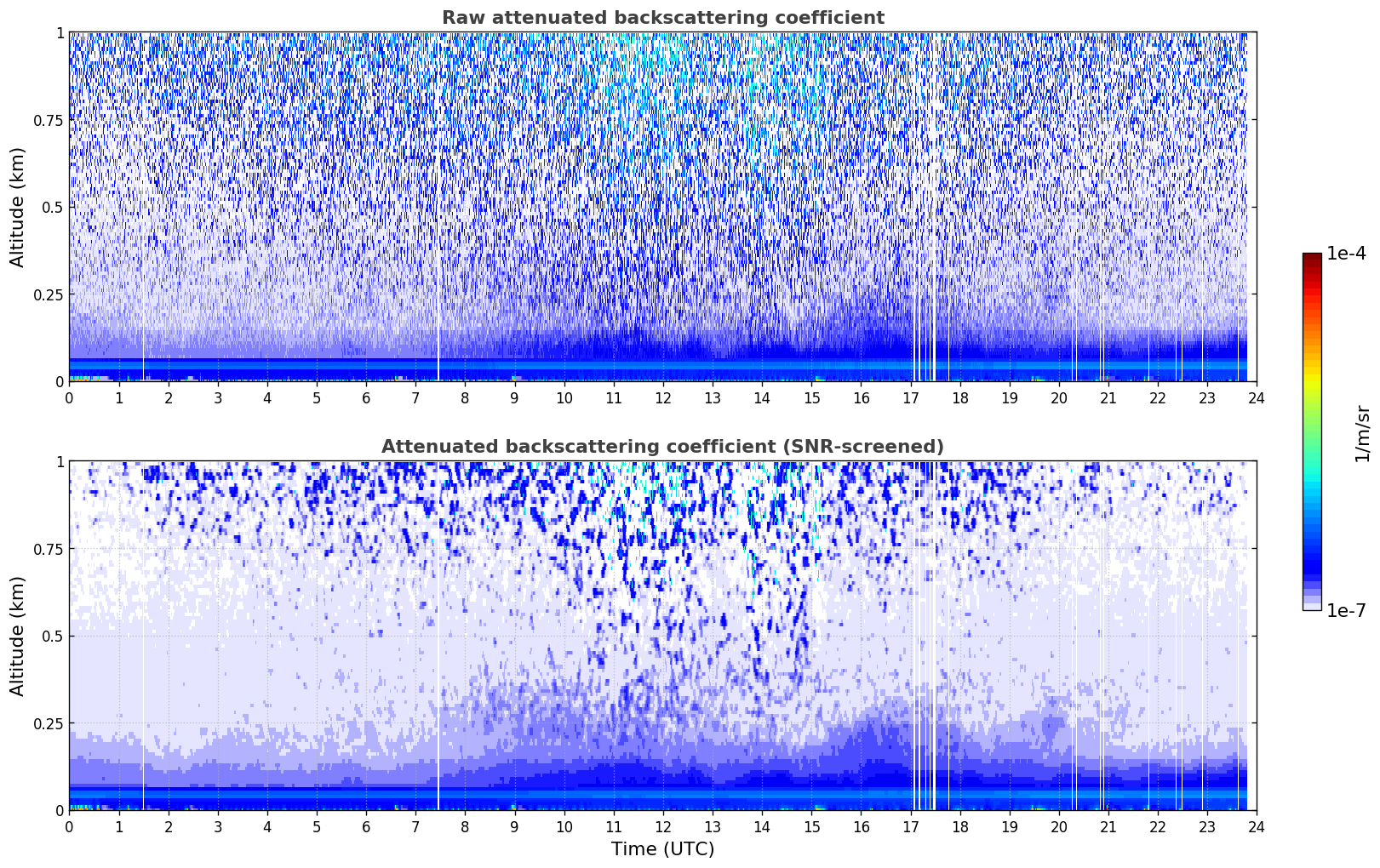Viewport: 1380px width, 868px height.
Task: Click the 'Time (UTC)' axis label
Action: point(662,849)
